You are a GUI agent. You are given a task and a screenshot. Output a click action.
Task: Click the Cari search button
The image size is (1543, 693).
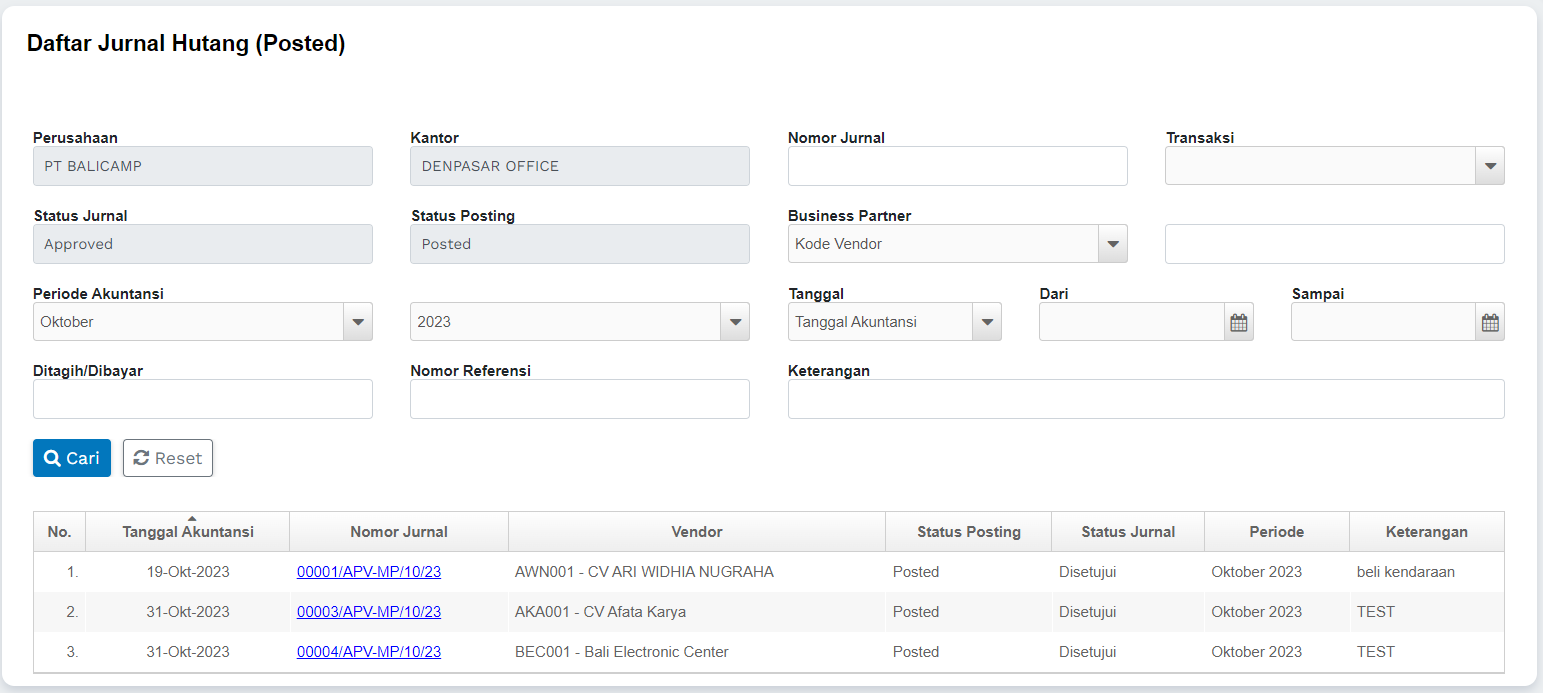coord(72,458)
